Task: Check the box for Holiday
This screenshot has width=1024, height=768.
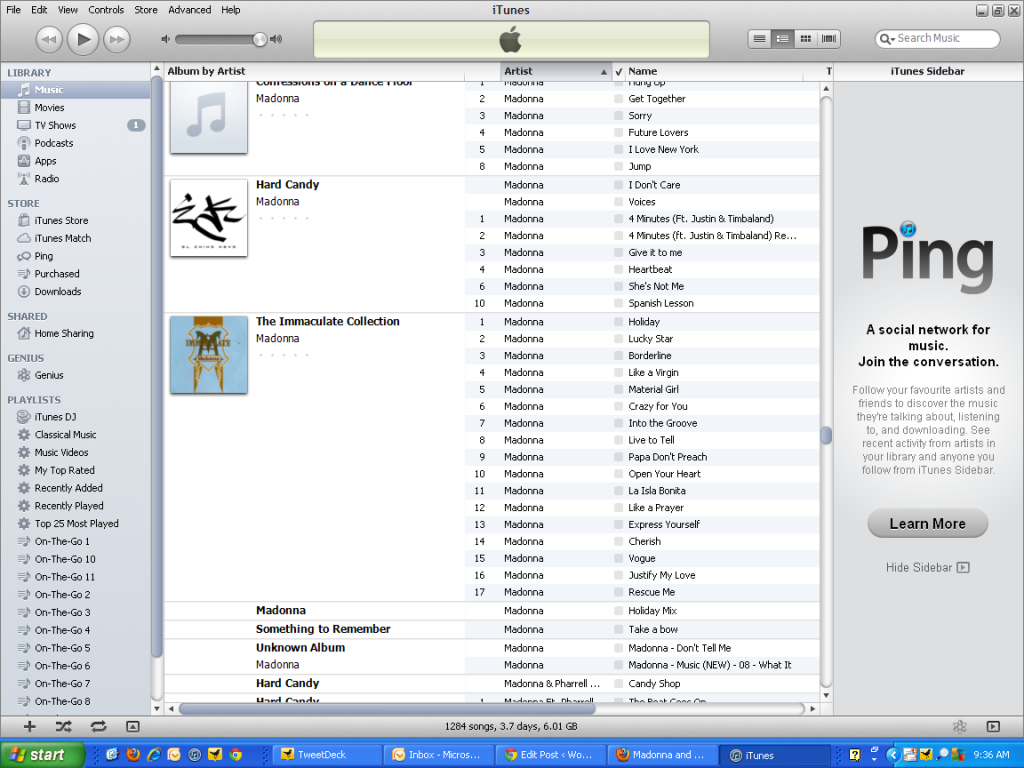Action: pos(618,322)
